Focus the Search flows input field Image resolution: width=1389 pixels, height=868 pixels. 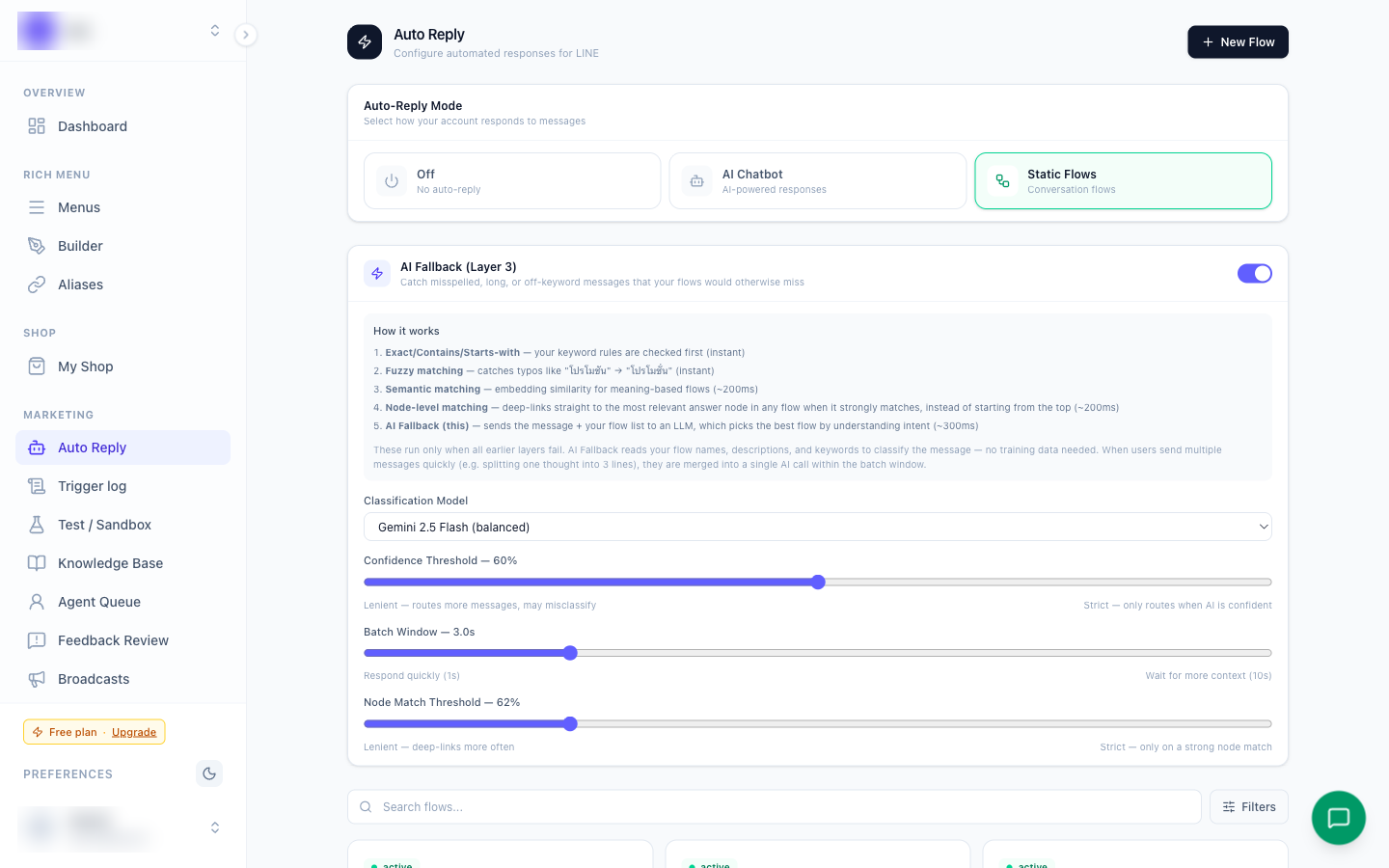(775, 807)
